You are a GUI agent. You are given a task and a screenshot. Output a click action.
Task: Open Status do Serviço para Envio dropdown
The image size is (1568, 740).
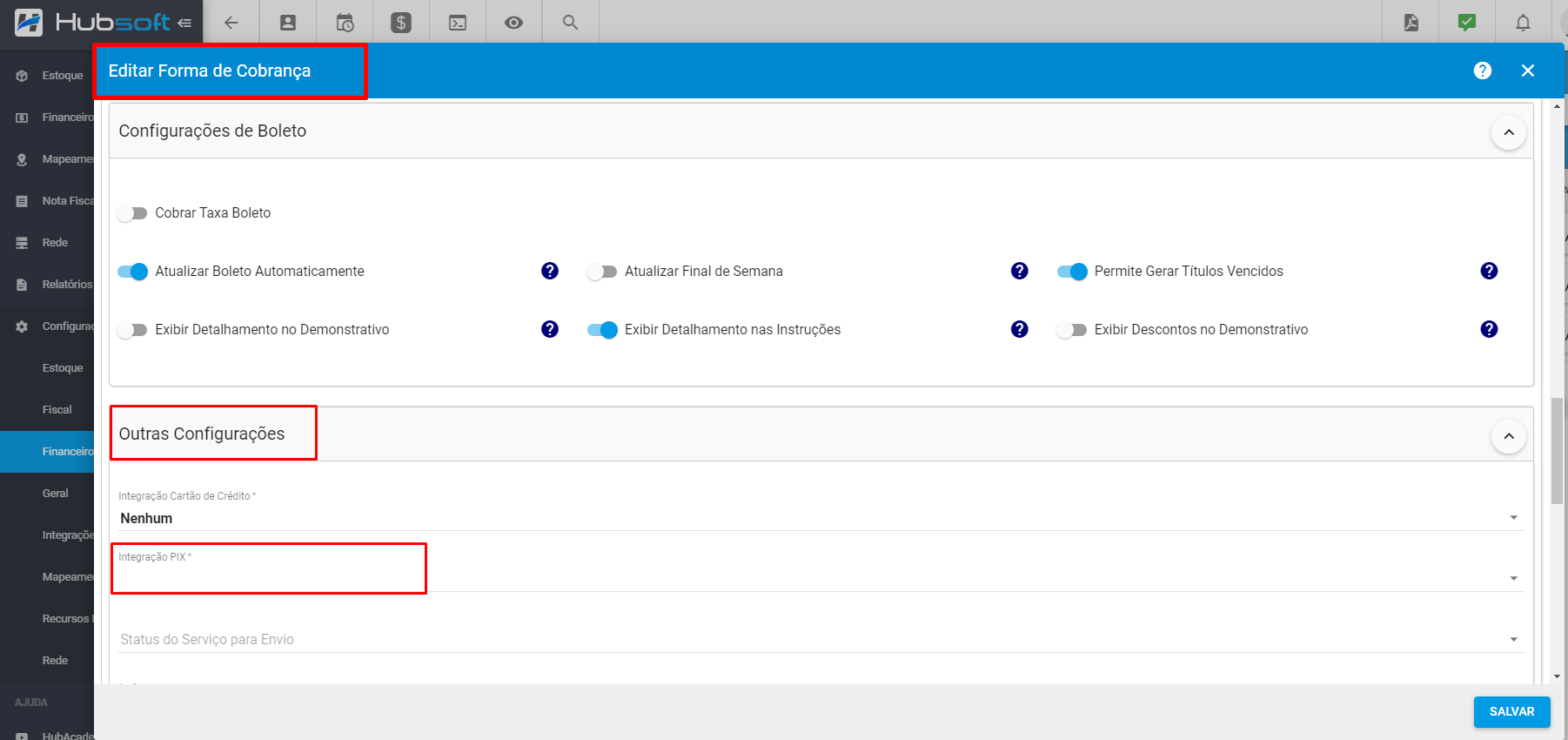pos(821,639)
